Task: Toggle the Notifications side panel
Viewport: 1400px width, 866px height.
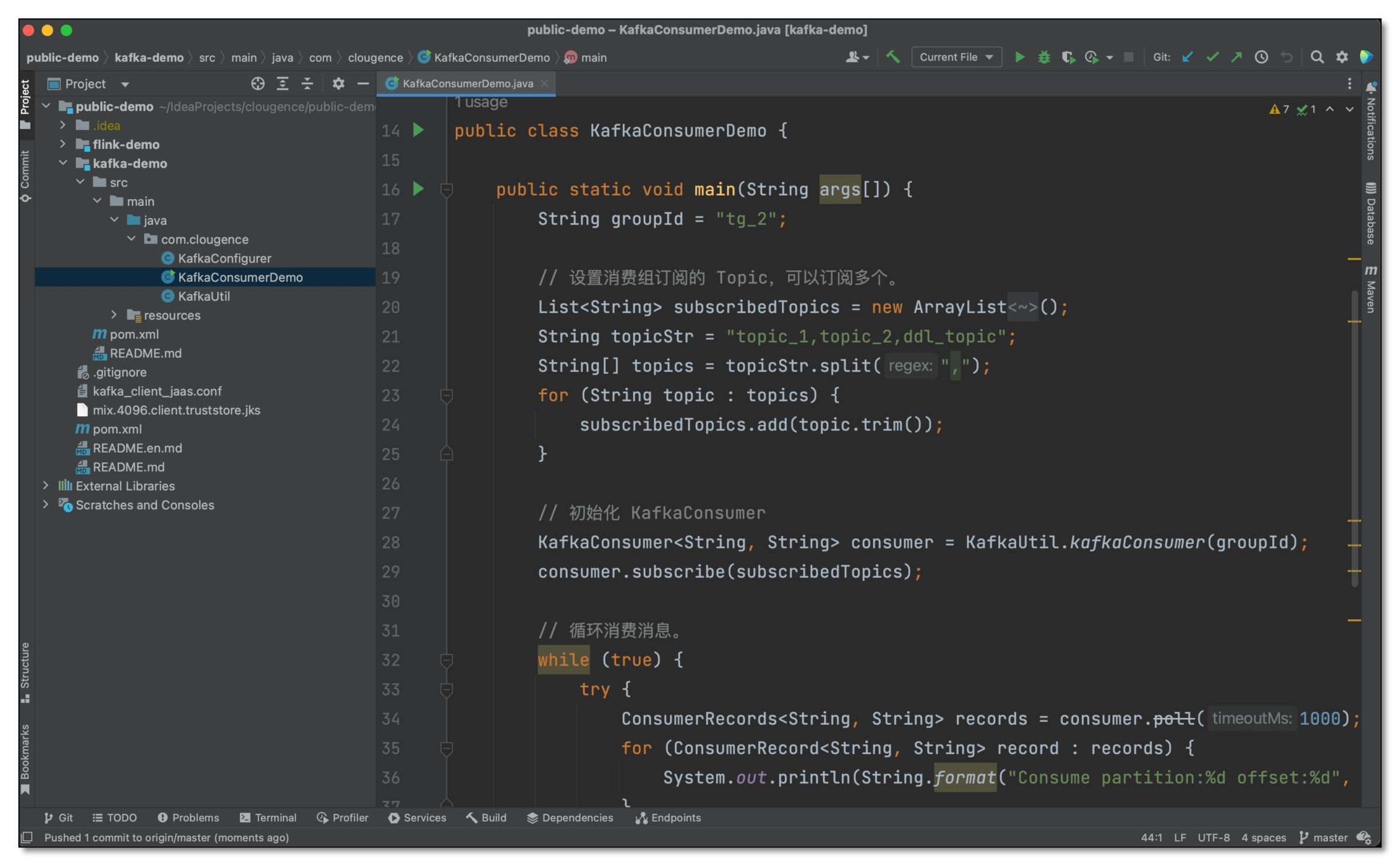Action: 1371,121
